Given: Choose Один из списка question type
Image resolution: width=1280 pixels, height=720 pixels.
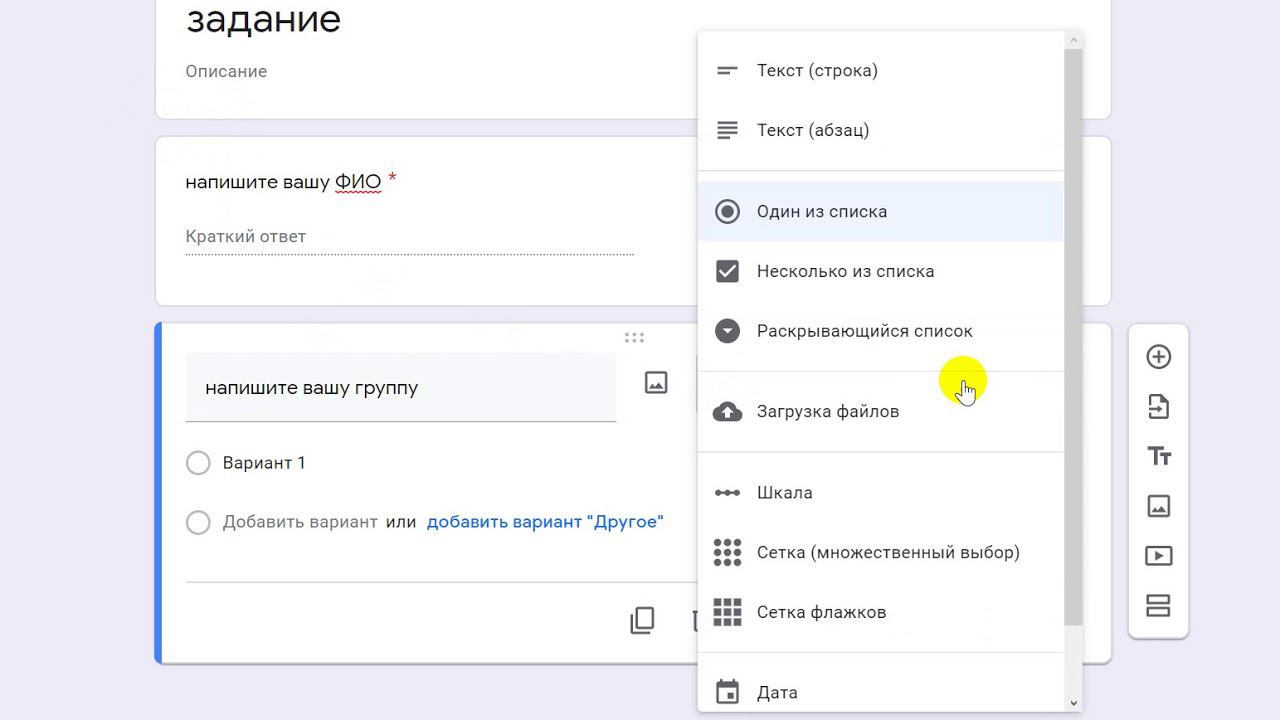Looking at the screenshot, I should [x=821, y=212].
